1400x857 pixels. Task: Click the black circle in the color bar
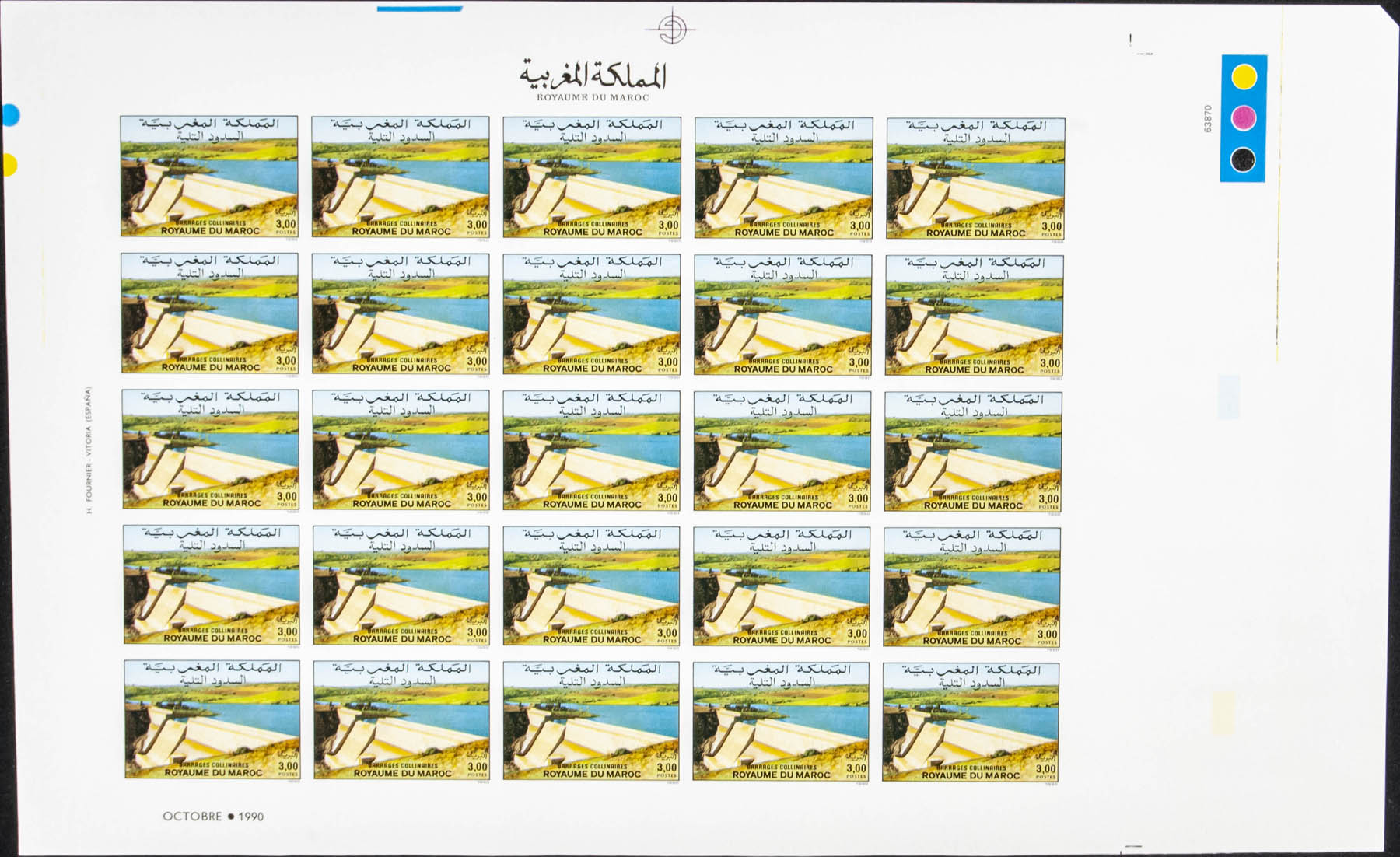pos(1243,161)
